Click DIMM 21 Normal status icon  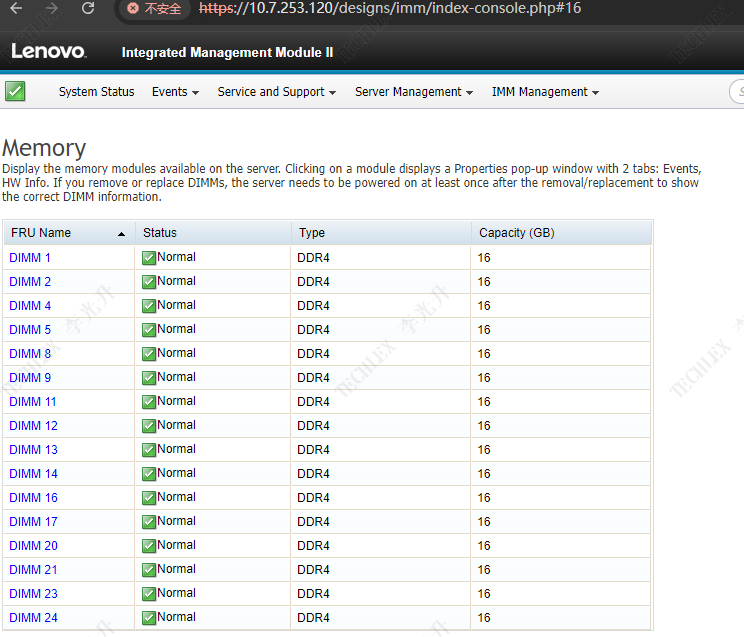[x=149, y=570]
